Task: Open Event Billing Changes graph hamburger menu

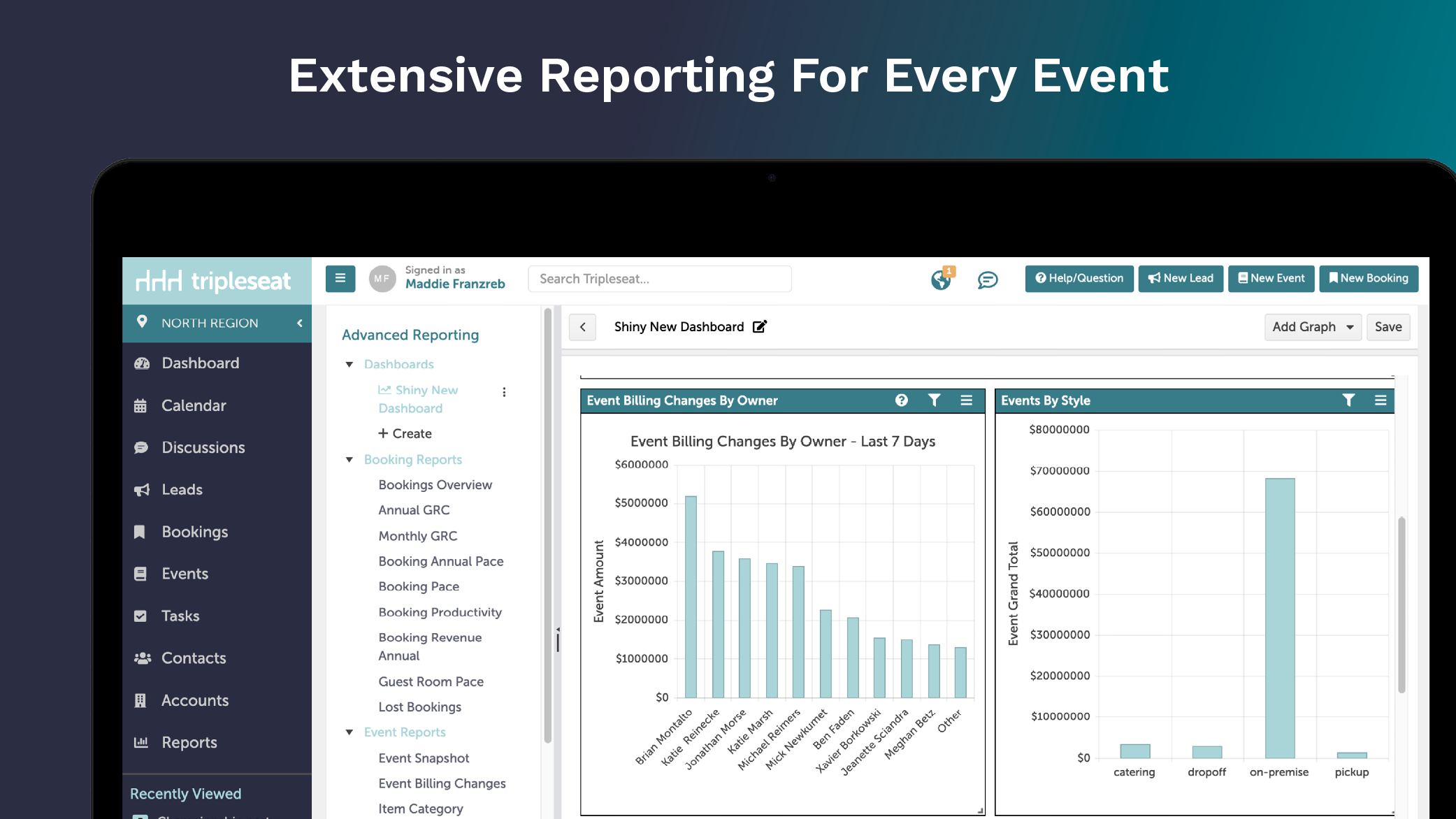Action: click(967, 400)
